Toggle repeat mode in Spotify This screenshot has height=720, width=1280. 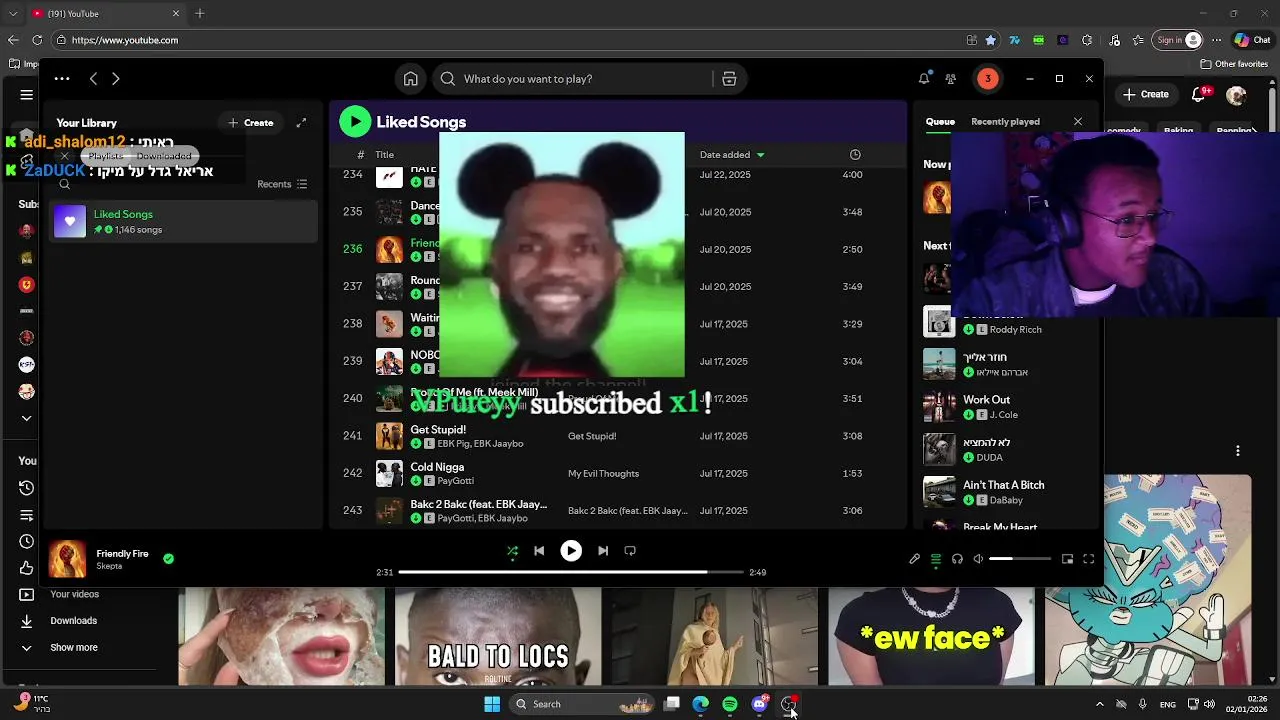click(x=630, y=551)
